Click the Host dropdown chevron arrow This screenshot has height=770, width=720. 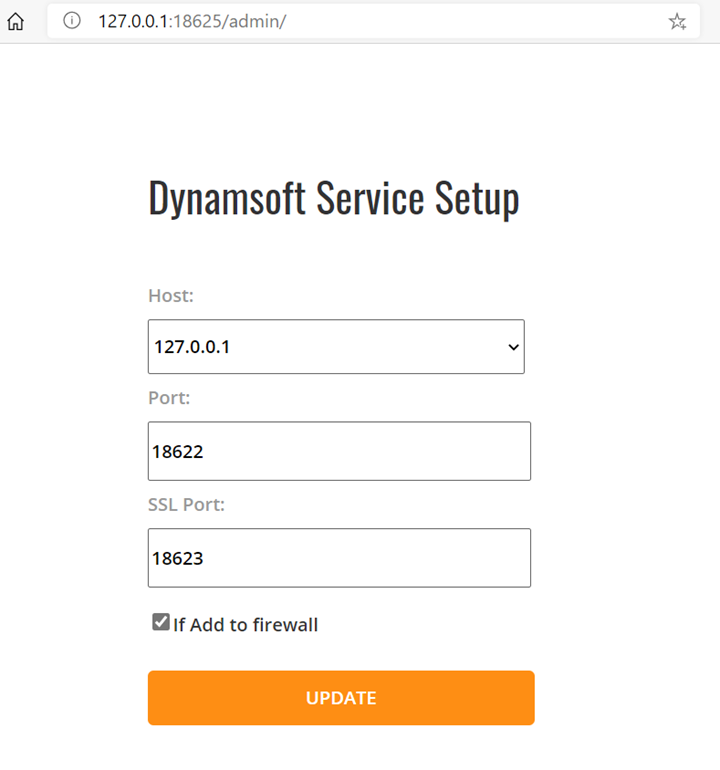pyautogui.click(x=513, y=347)
